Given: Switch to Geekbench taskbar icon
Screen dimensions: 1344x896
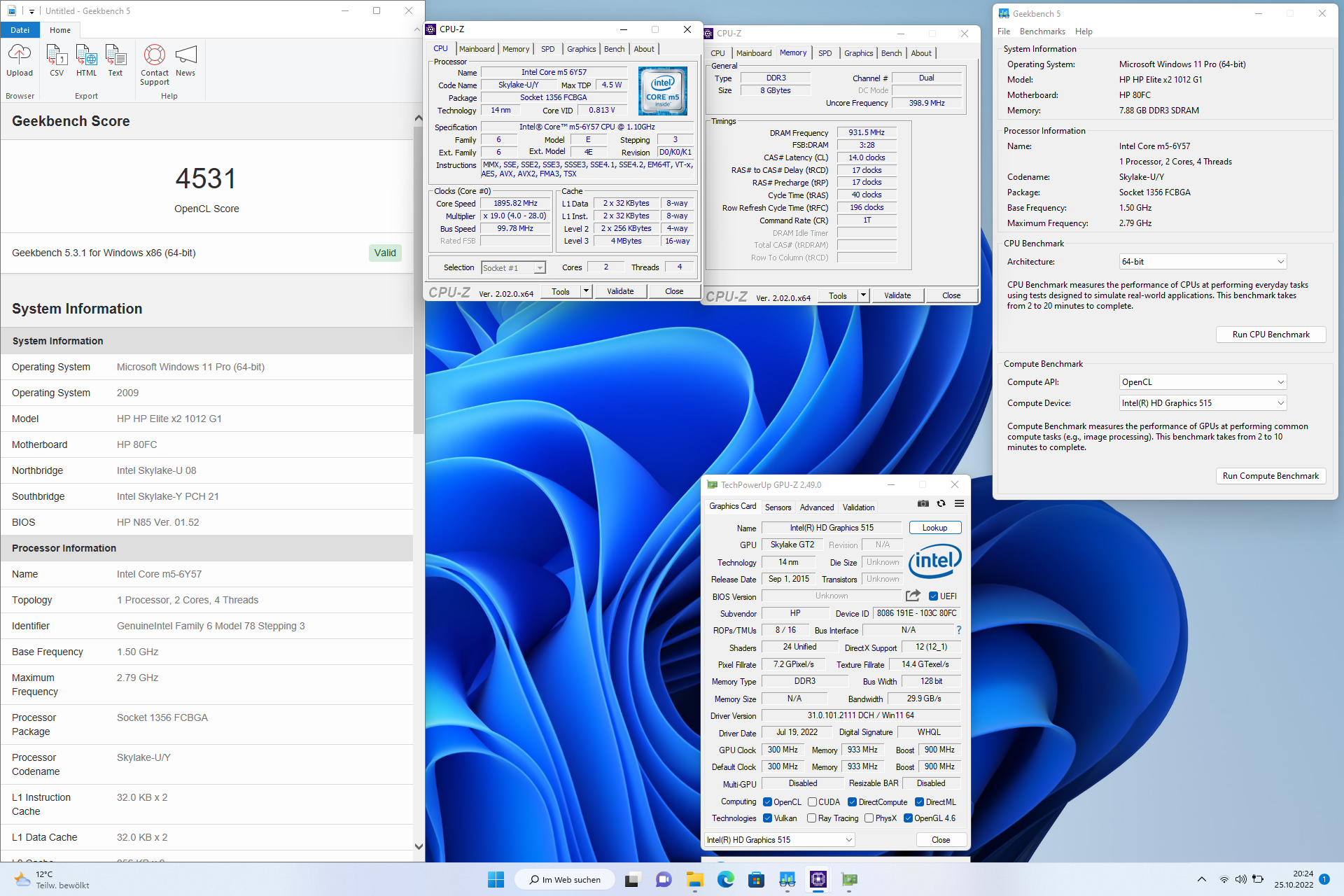Looking at the screenshot, I should 787,880.
